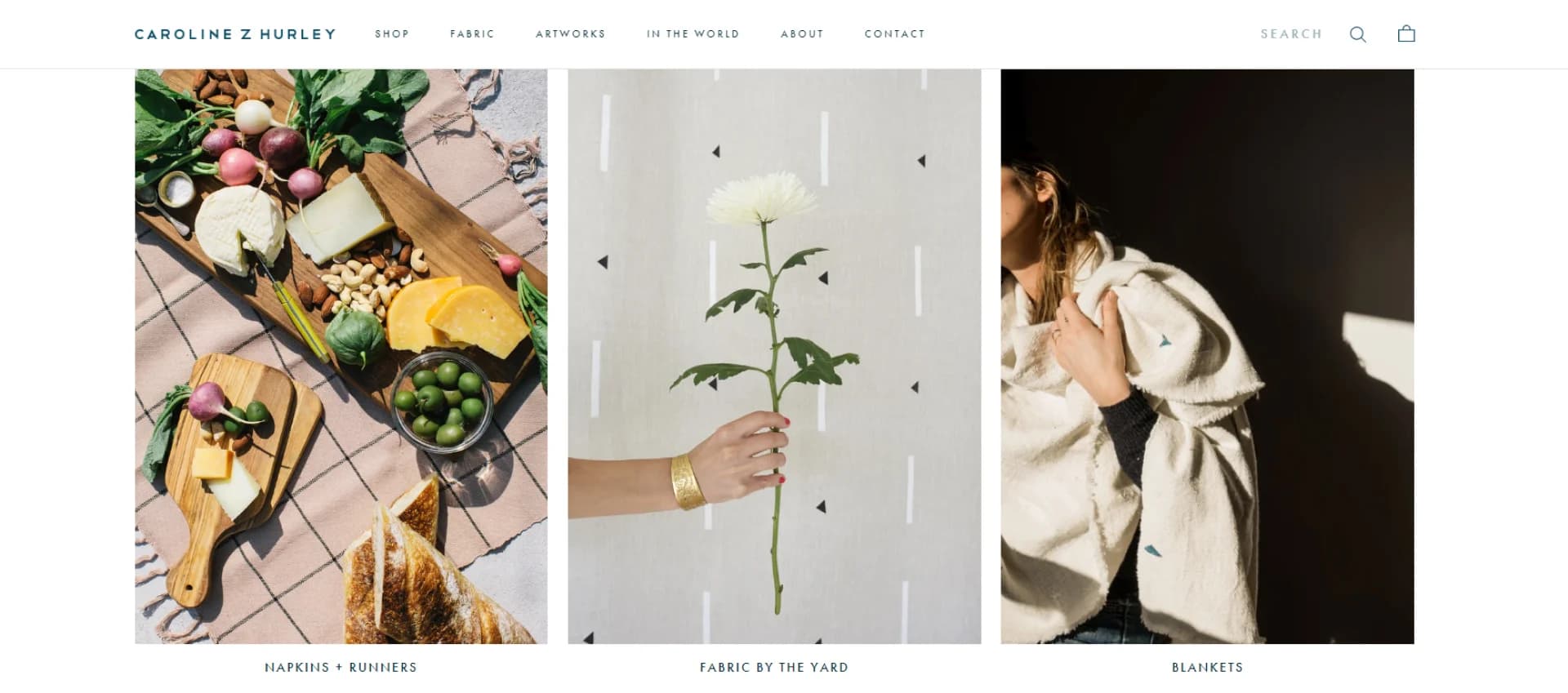The width and height of the screenshot is (1568, 693).
Task: Open the Blankets caption link
Action: pos(1207,667)
